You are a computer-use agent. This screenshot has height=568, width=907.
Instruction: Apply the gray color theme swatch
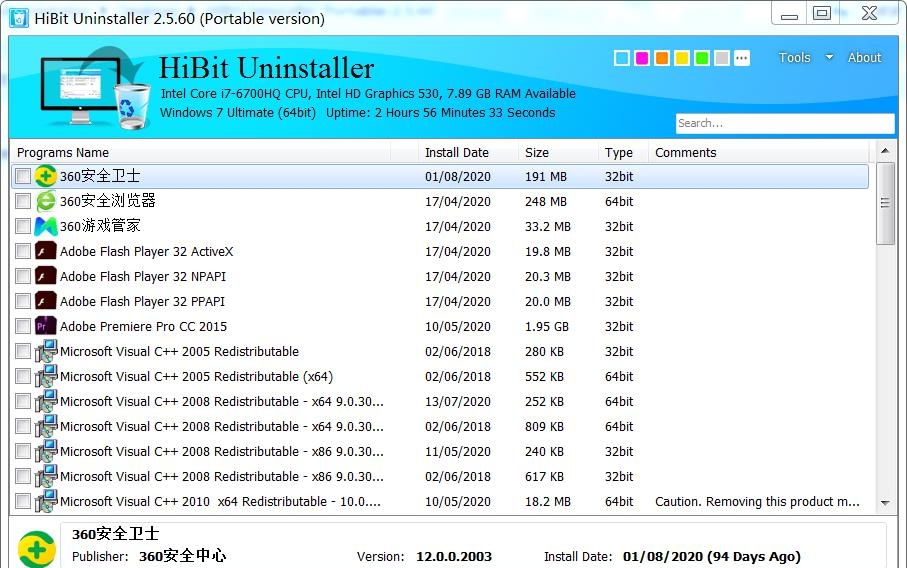click(x=722, y=58)
